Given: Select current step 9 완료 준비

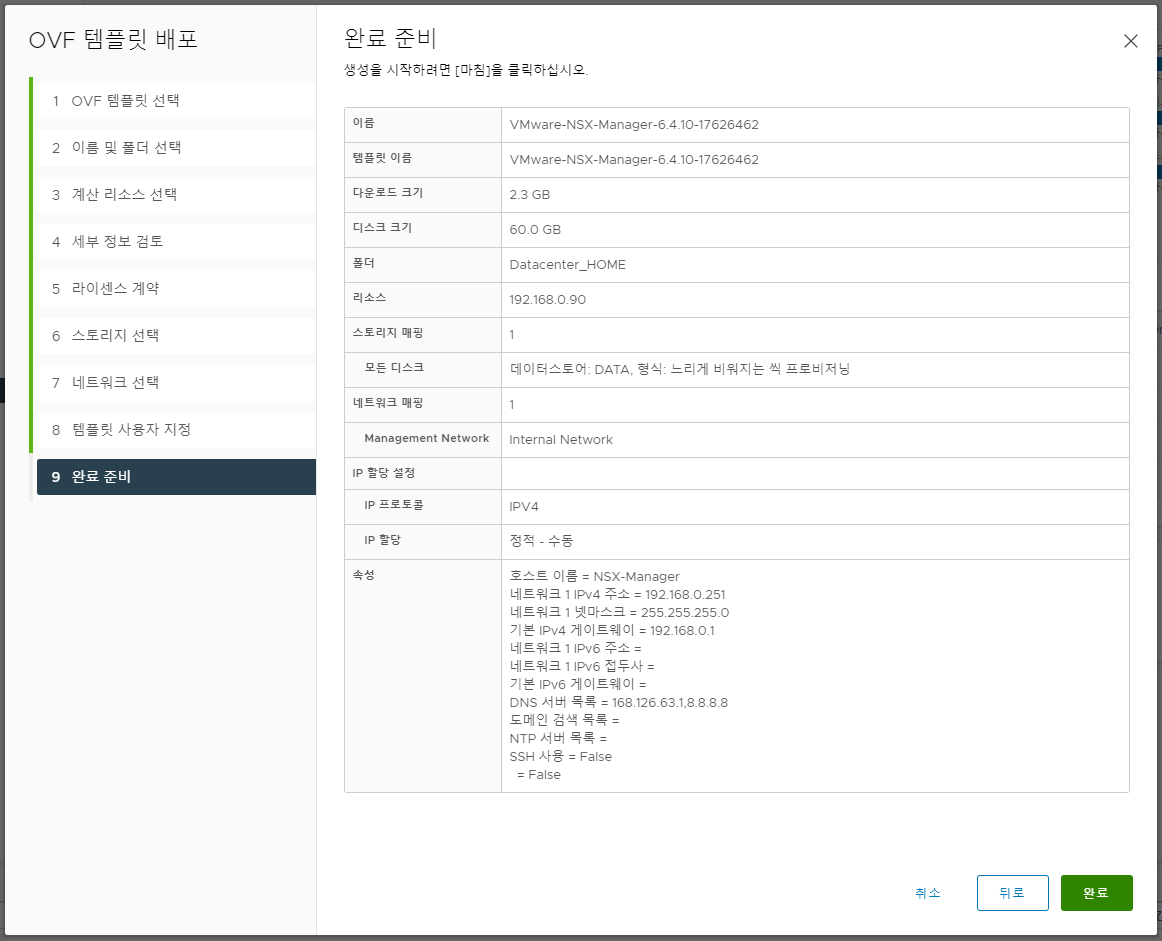Looking at the screenshot, I should (x=176, y=477).
